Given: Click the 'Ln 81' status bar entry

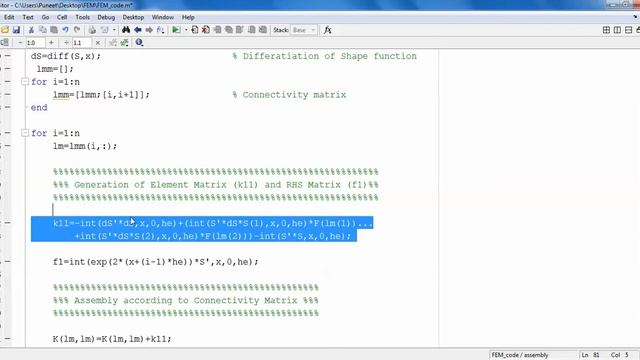Looking at the screenshot, I should [591, 355].
